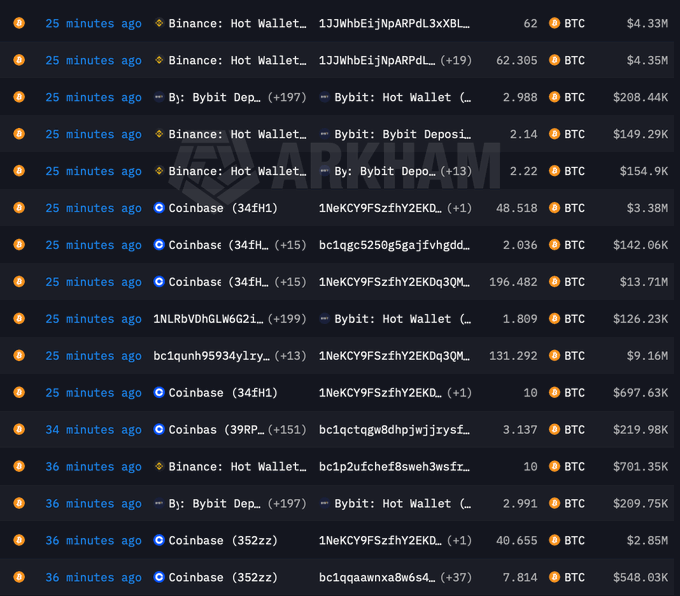Screen dimensions: 680x596
Task: Click the Bybit logo in the $126.23K row
Action: click(x=324, y=318)
